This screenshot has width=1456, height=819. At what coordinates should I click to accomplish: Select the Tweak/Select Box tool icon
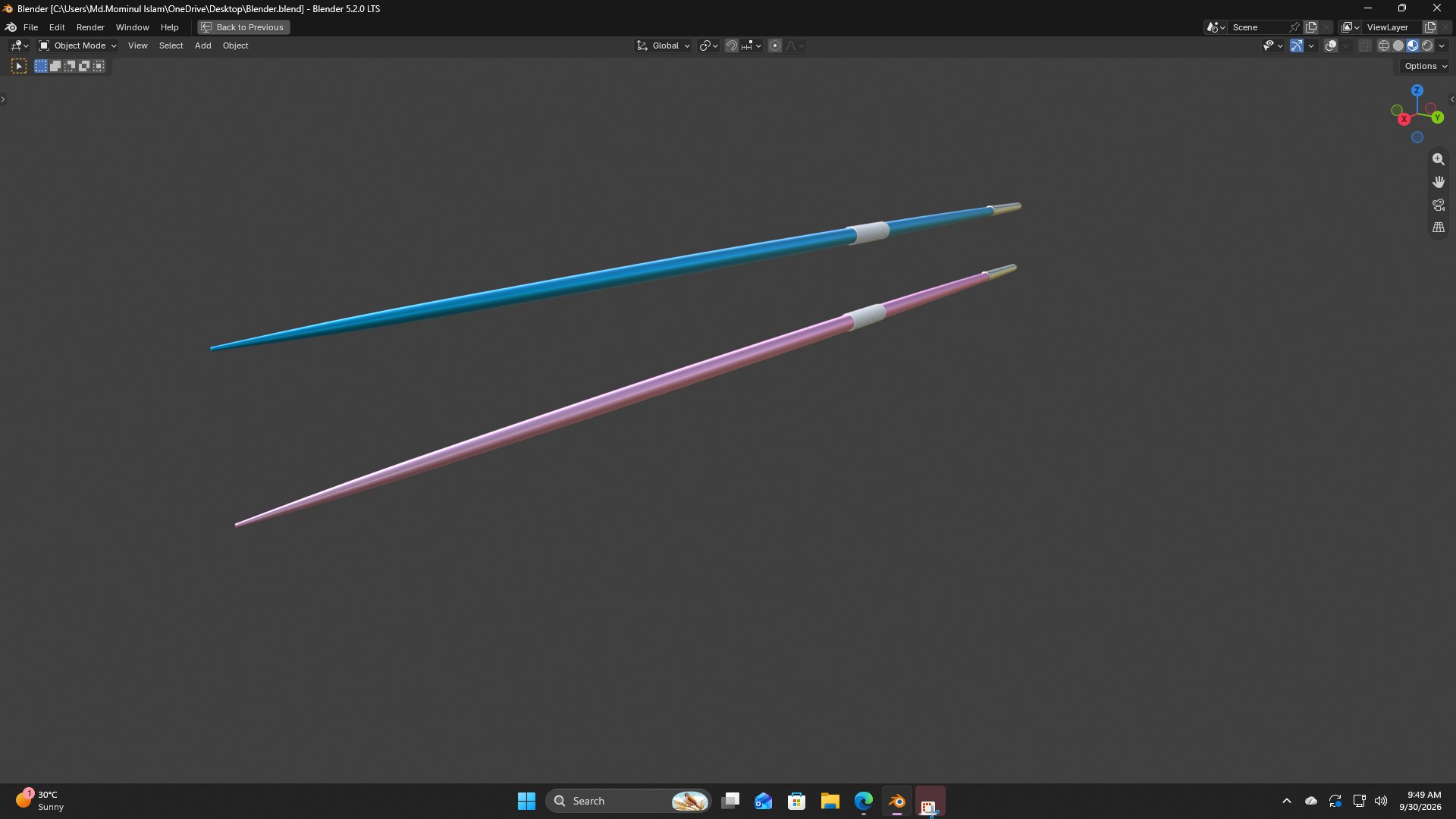19,67
